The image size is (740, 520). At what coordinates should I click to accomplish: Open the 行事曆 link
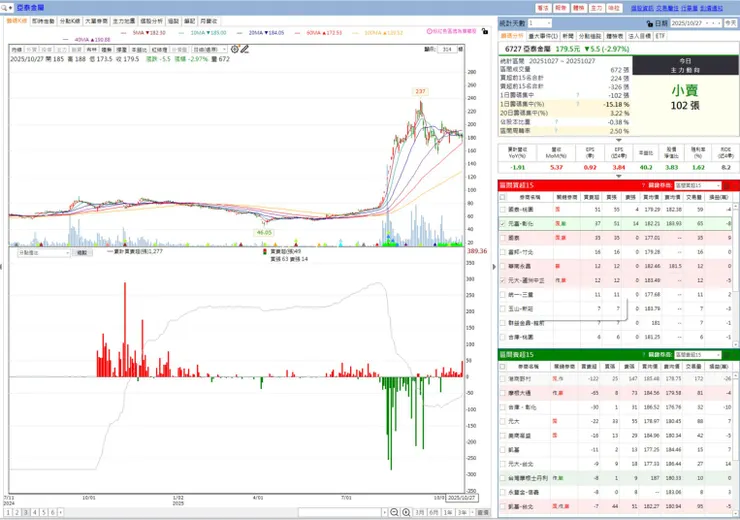(x=689, y=8)
